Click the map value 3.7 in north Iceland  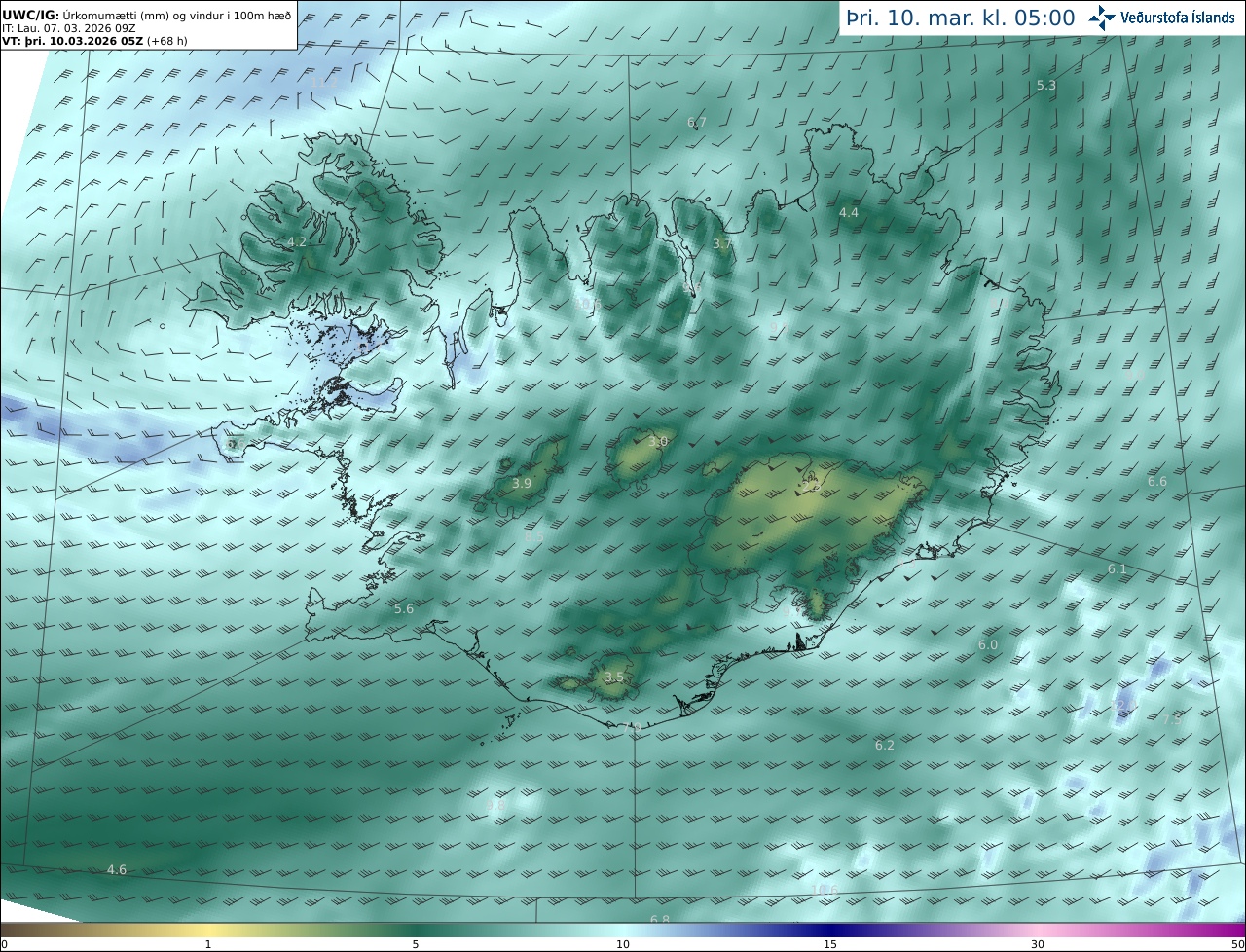pyautogui.click(x=721, y=244)
